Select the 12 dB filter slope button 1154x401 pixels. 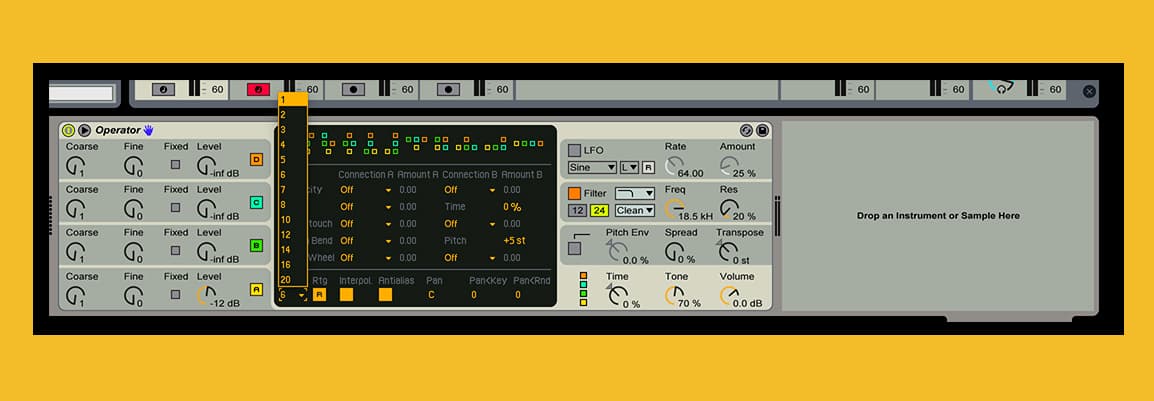576,210
